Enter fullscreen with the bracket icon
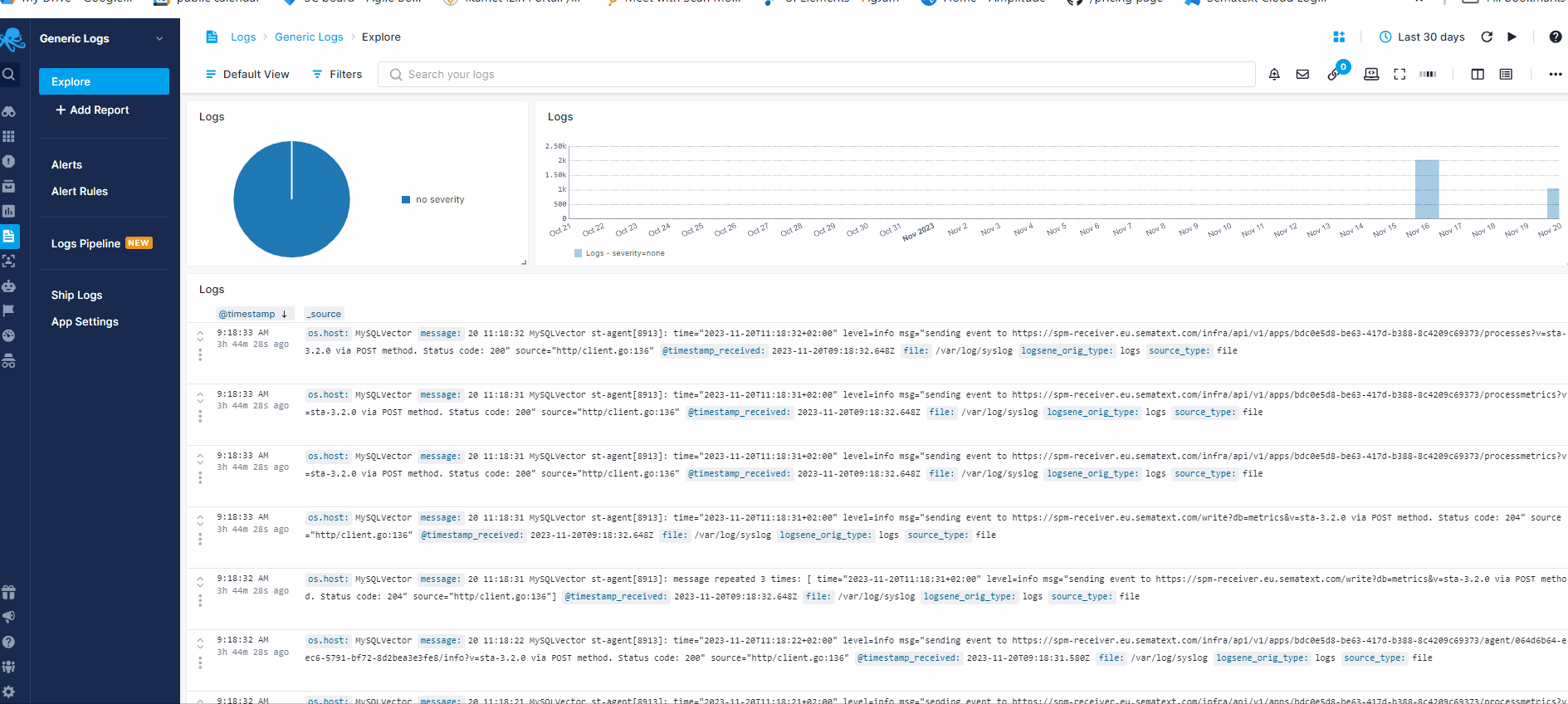The height and width of the screenshot is (704, 1568). 1399,75
